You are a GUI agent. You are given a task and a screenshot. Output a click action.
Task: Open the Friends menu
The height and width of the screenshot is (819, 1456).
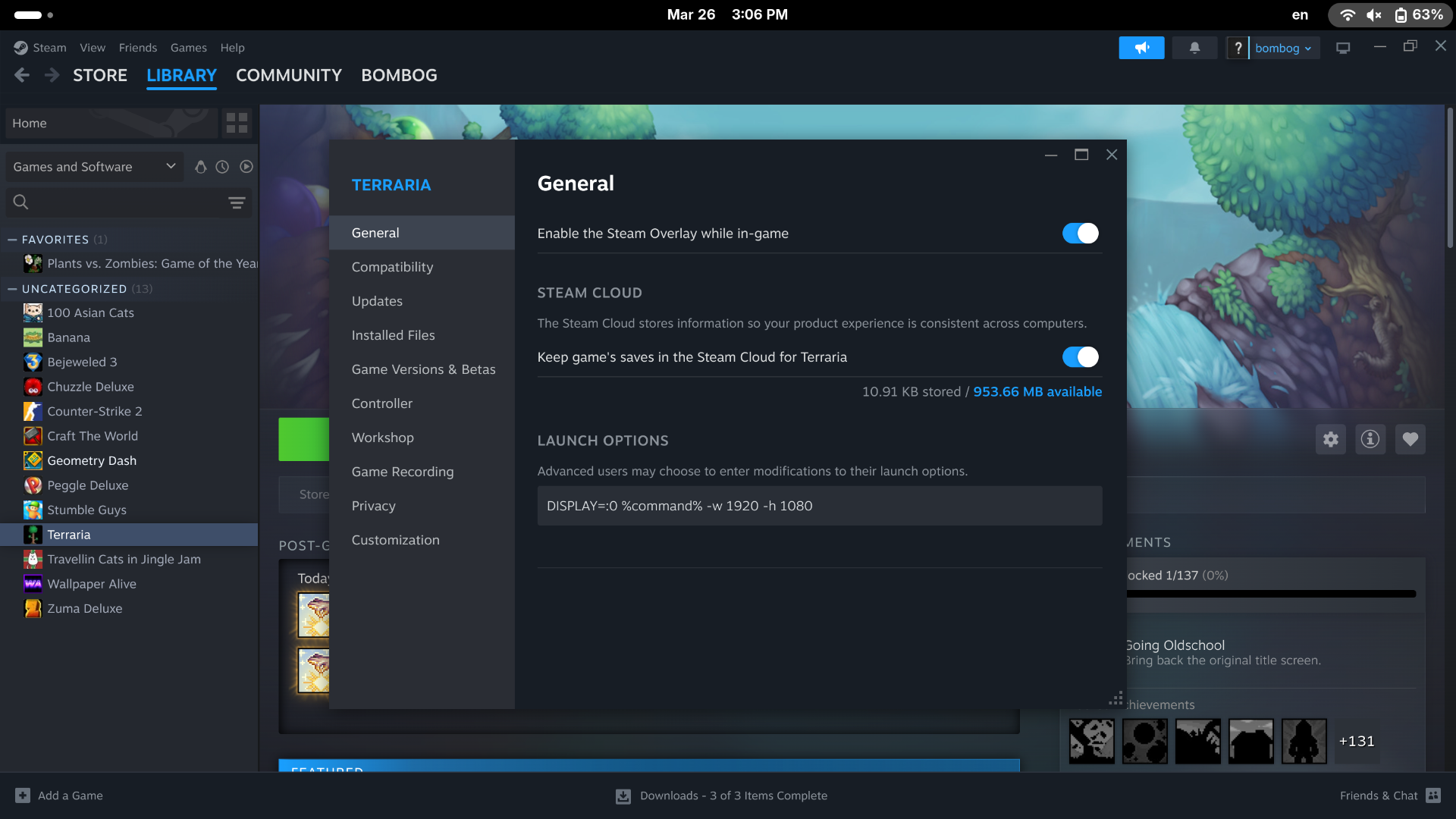[x=138, y=48]
